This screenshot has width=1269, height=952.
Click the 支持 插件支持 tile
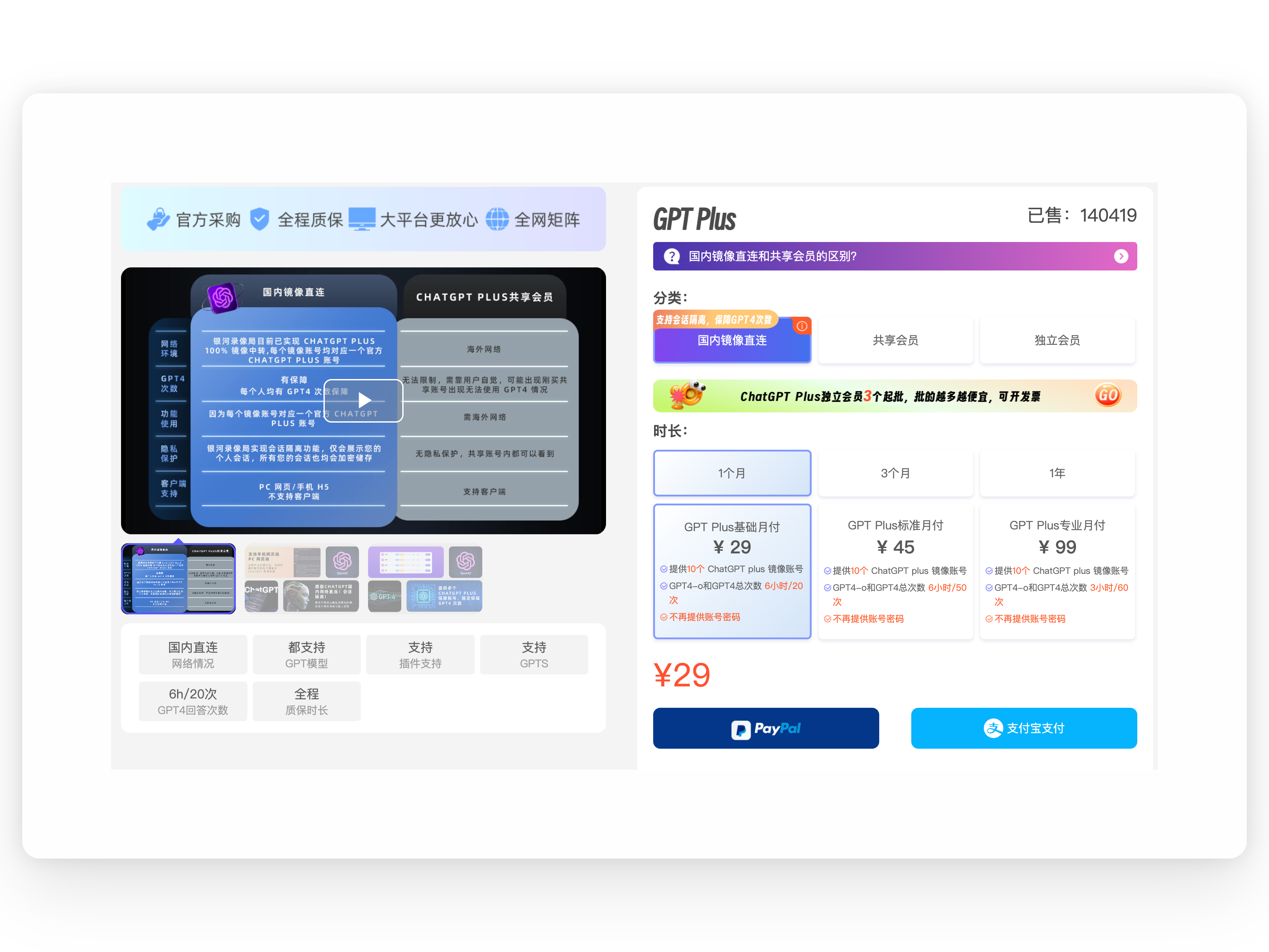coord(420,654)
